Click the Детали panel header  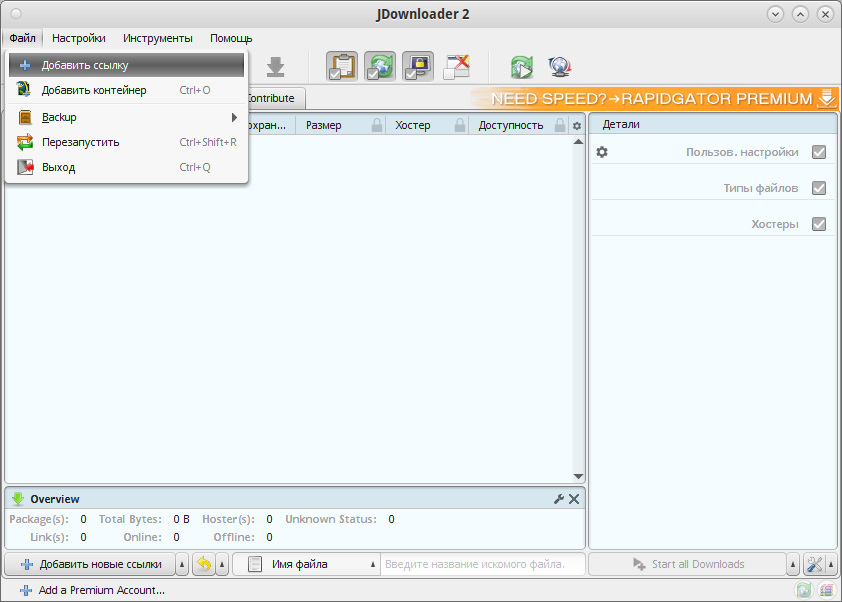tap(713, 124)
